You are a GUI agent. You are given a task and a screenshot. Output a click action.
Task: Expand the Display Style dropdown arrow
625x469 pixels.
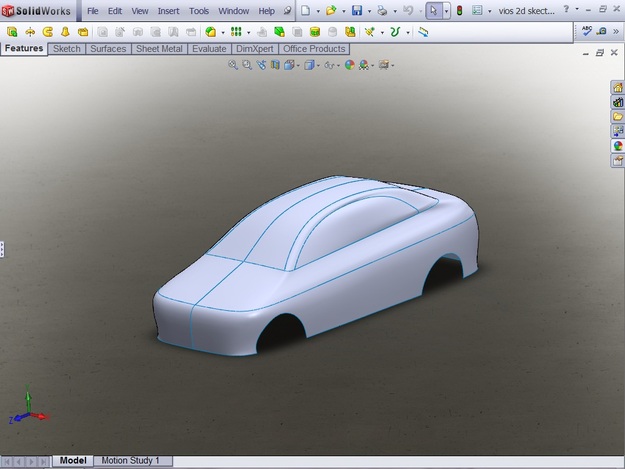tap(318, 66)
